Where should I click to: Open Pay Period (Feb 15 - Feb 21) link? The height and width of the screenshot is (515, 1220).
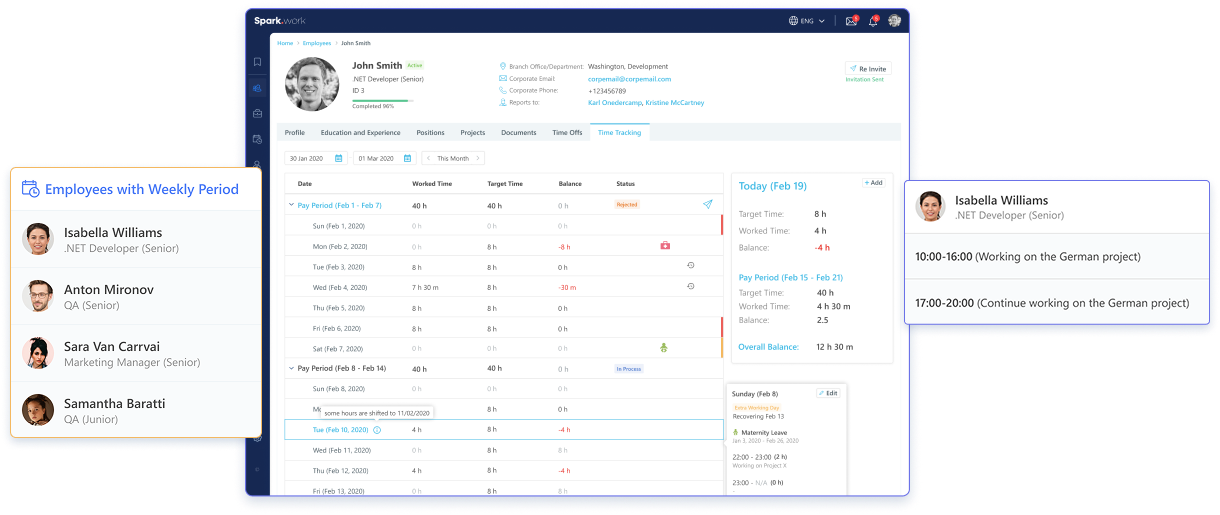(x=790, y=277)
